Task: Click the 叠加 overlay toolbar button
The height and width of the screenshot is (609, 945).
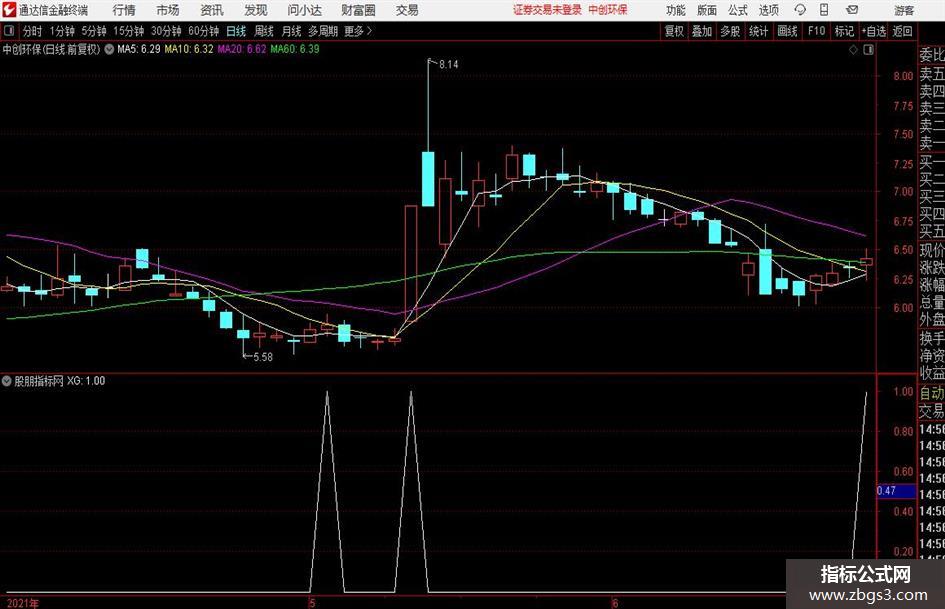Action: tap(702, 31)
